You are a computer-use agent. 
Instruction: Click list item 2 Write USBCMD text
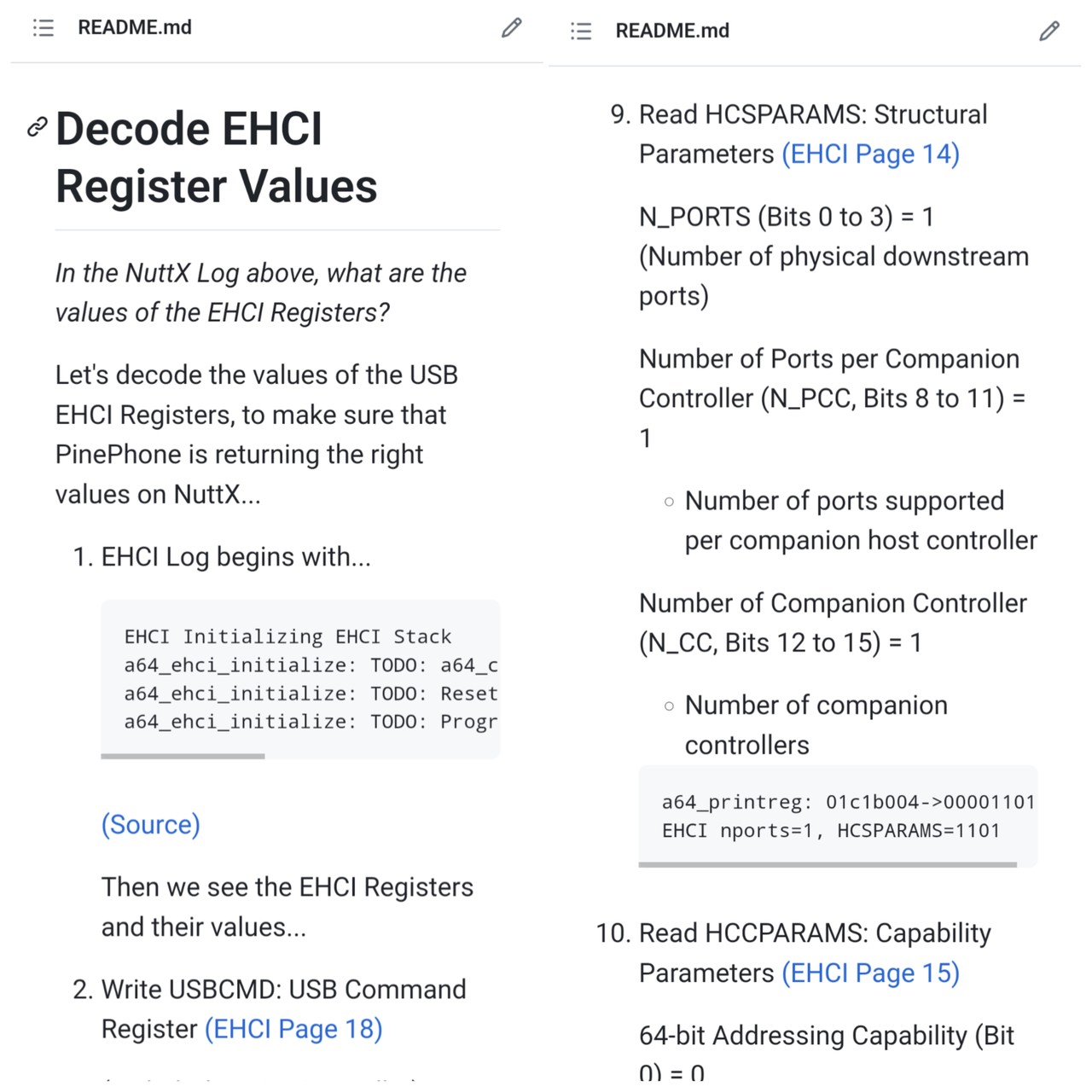click(x=283, y=990)
